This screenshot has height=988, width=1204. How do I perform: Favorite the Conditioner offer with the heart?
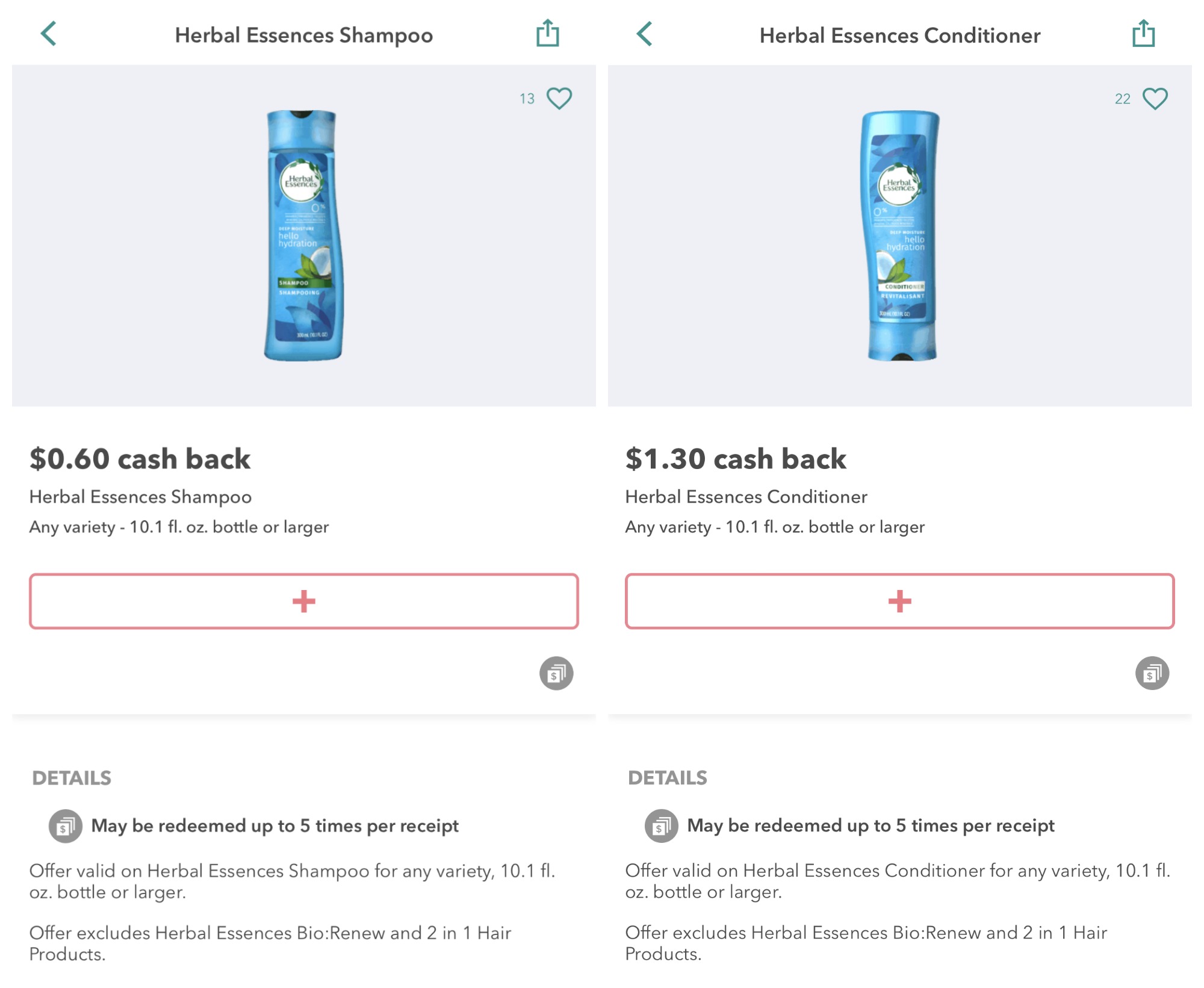(1155, 98)
